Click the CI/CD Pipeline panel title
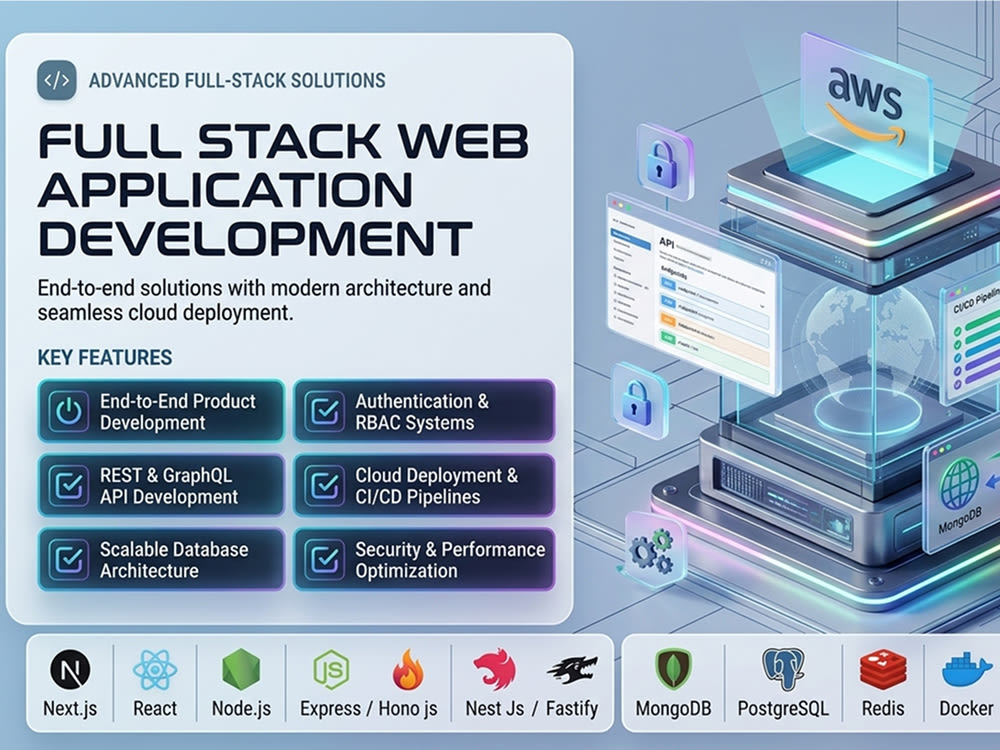 pyautogui.click(x=976, y=301)
